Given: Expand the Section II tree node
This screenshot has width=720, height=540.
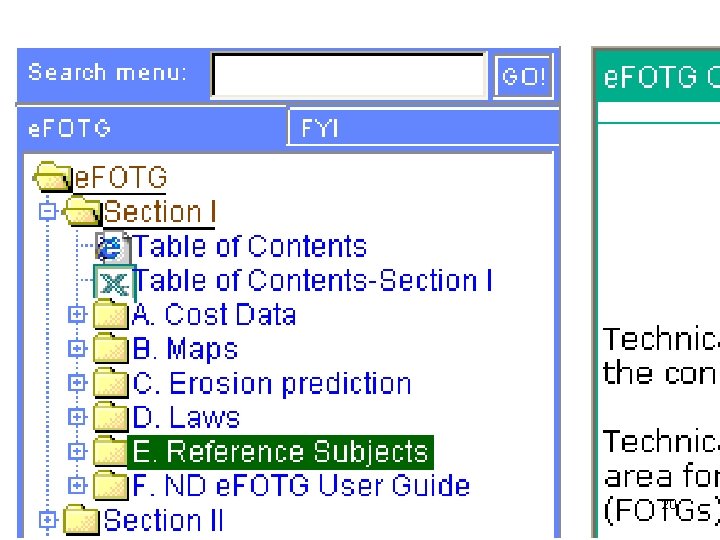Looking at the screenshot, I should pos(46,519).
